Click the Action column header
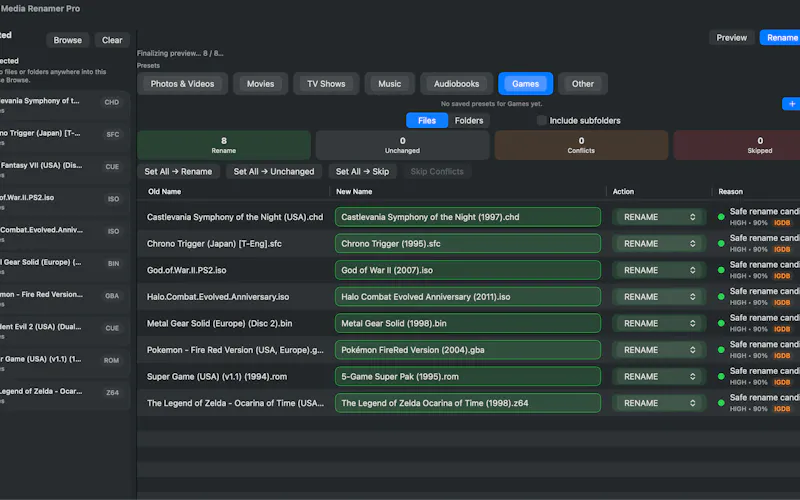800x500 pixels. point(623,191)
